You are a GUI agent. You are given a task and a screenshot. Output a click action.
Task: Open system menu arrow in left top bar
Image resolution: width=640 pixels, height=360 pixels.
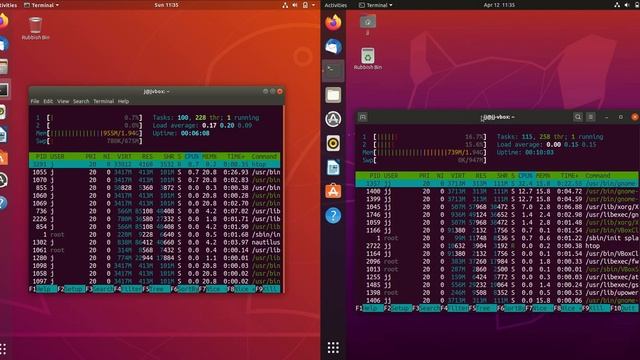[313, 5]
